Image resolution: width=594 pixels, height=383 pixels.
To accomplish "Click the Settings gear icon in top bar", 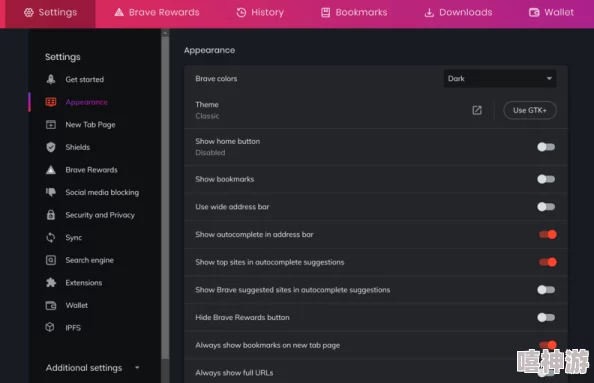I will click(x=29, y=13).
